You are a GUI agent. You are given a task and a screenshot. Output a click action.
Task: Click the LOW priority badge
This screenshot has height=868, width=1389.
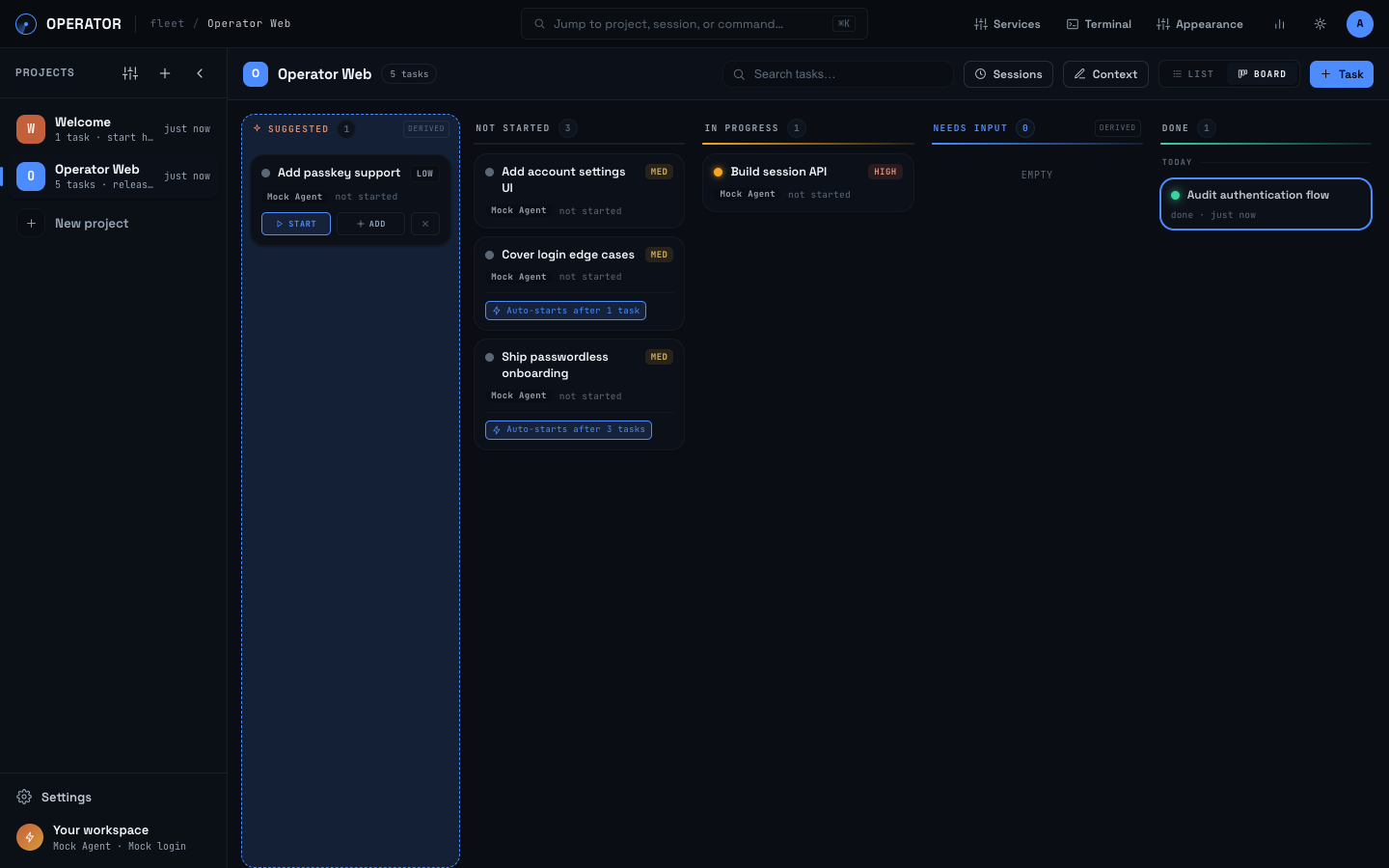click(425, 174)
